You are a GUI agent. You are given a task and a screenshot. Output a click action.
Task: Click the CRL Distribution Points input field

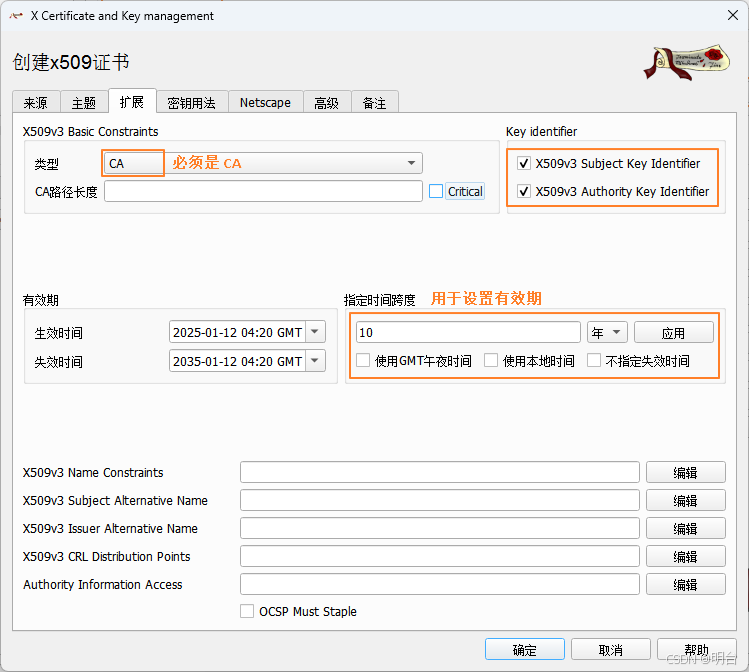(440, 556)
